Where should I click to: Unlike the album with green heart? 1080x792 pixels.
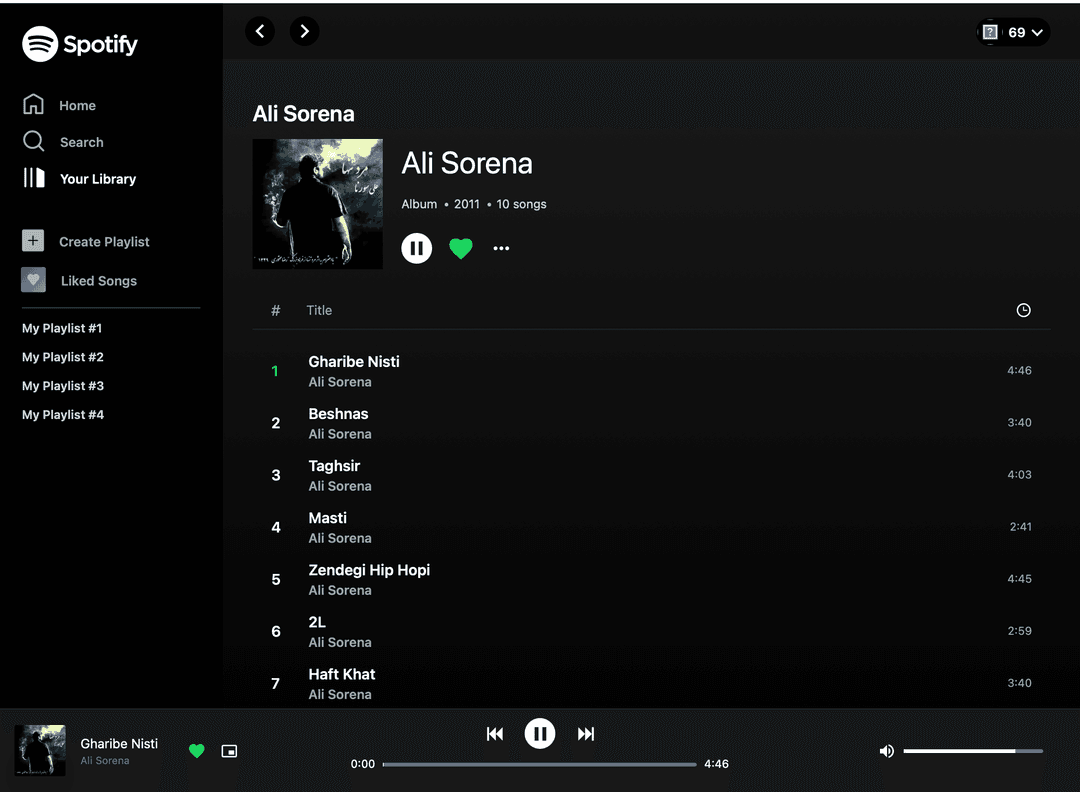(460, 248)
